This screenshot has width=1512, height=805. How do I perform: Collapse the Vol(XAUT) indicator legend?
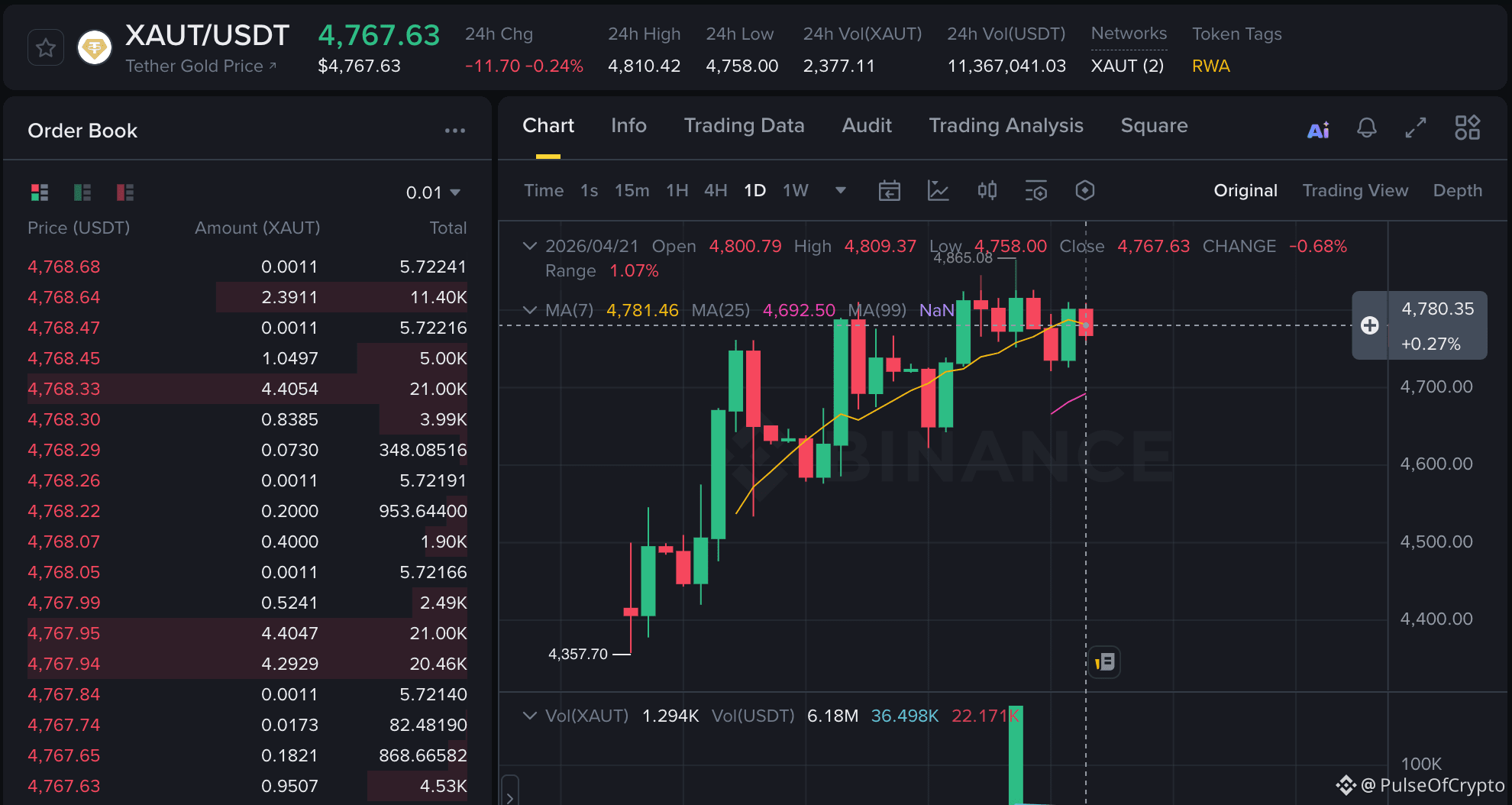coord(529,716)
